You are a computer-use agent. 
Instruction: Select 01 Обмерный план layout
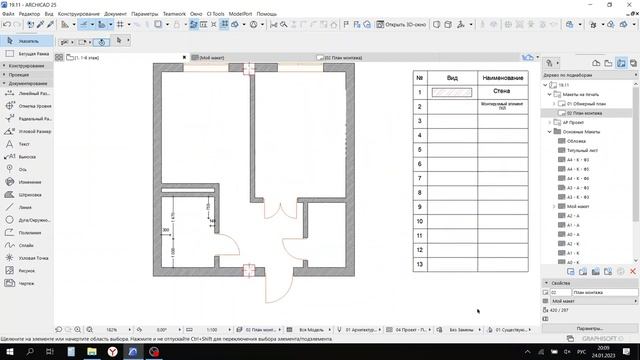586,104
